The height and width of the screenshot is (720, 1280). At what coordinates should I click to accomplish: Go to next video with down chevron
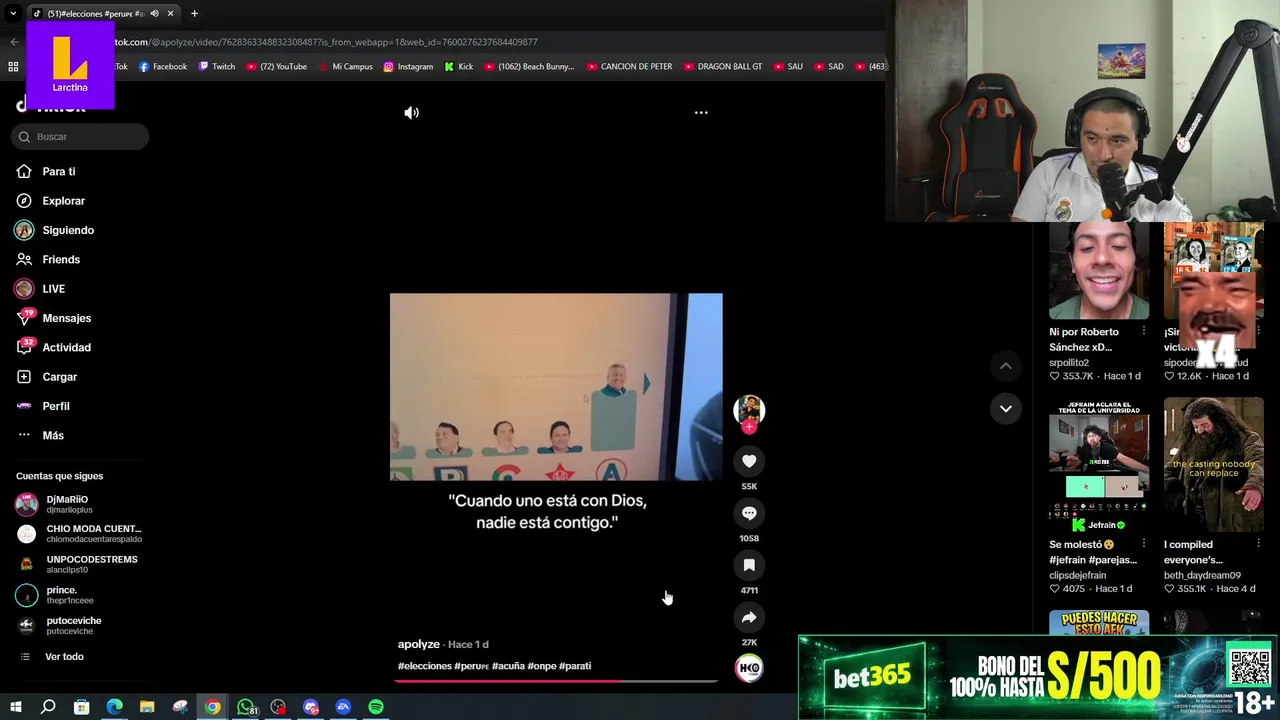[x=1006, y=408]
